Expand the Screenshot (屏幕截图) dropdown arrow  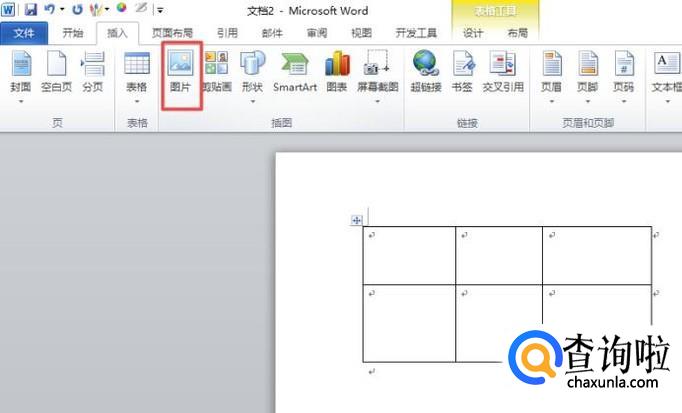coord(378,102)
